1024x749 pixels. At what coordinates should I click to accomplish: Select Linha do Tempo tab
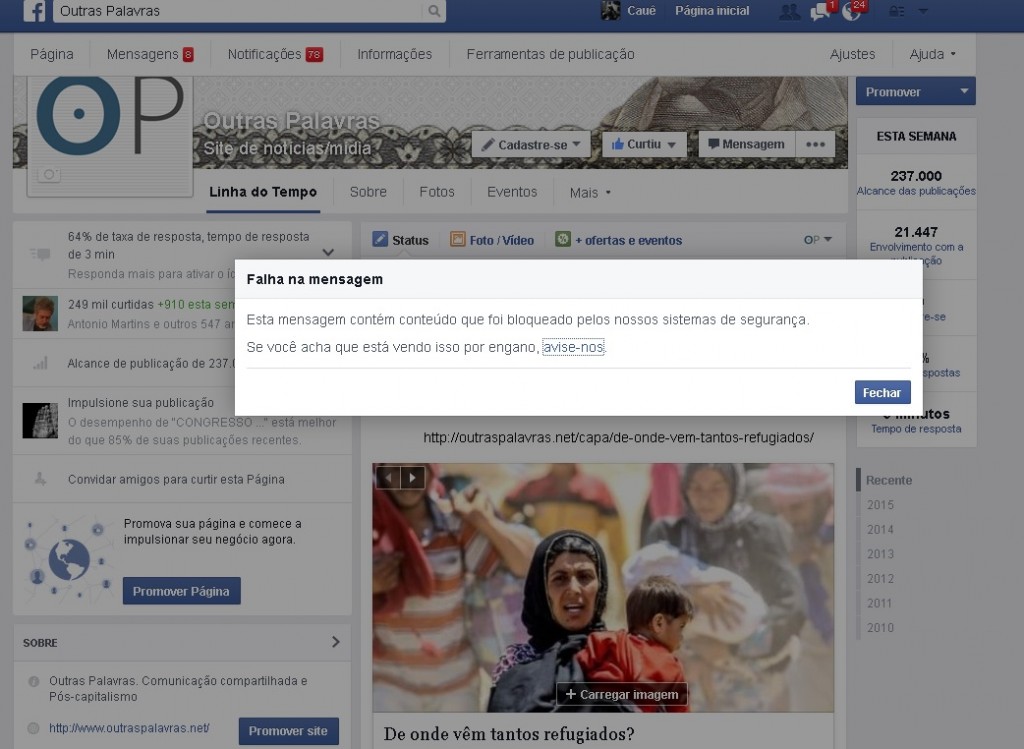263,192
